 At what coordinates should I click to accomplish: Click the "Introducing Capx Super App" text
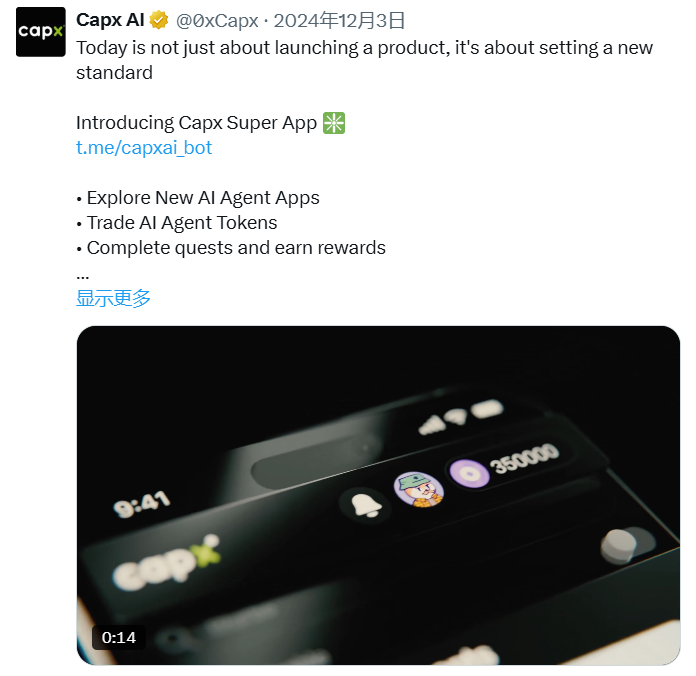(x=196, y=123)
